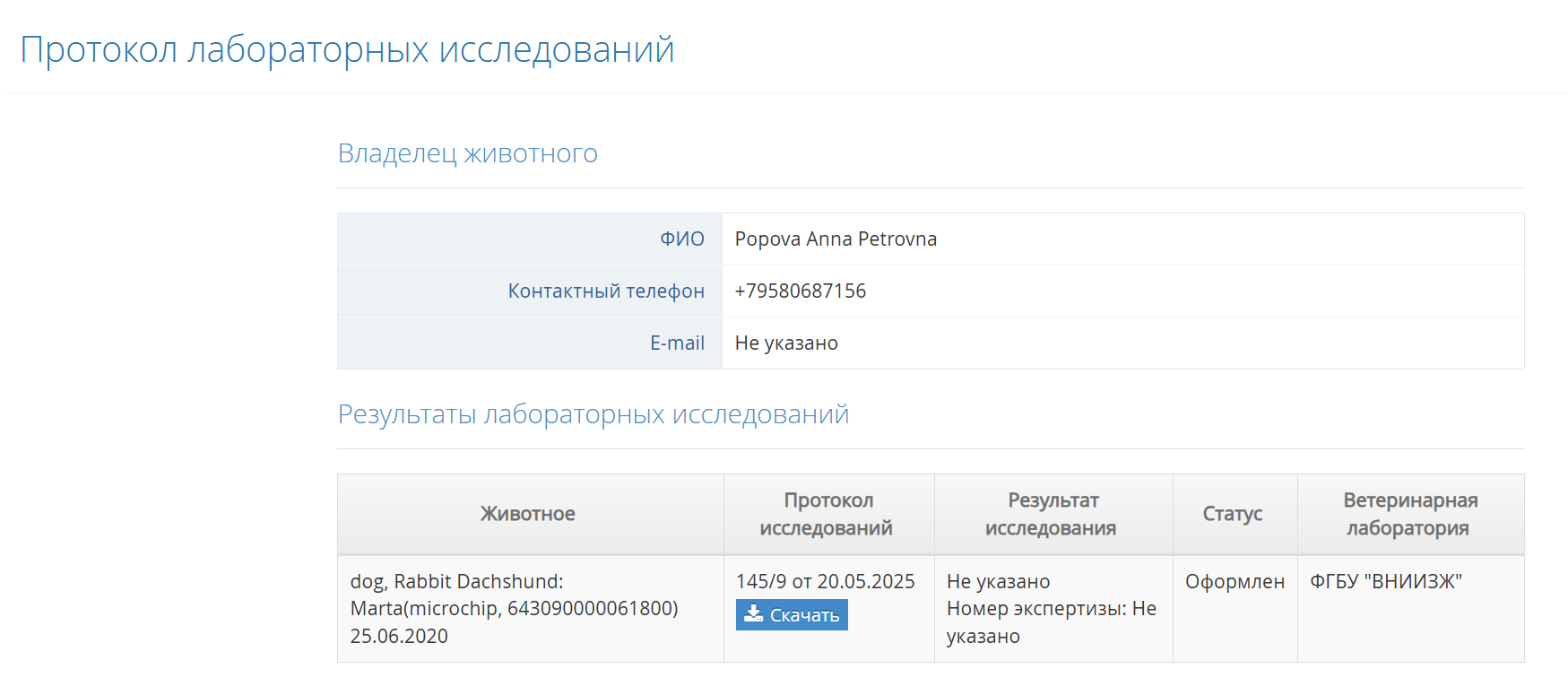1568x695 pixels.
Task: Click protocol number 145/9 от 20.05.2025
Action: pyautogui.click(x=825, y=581)
